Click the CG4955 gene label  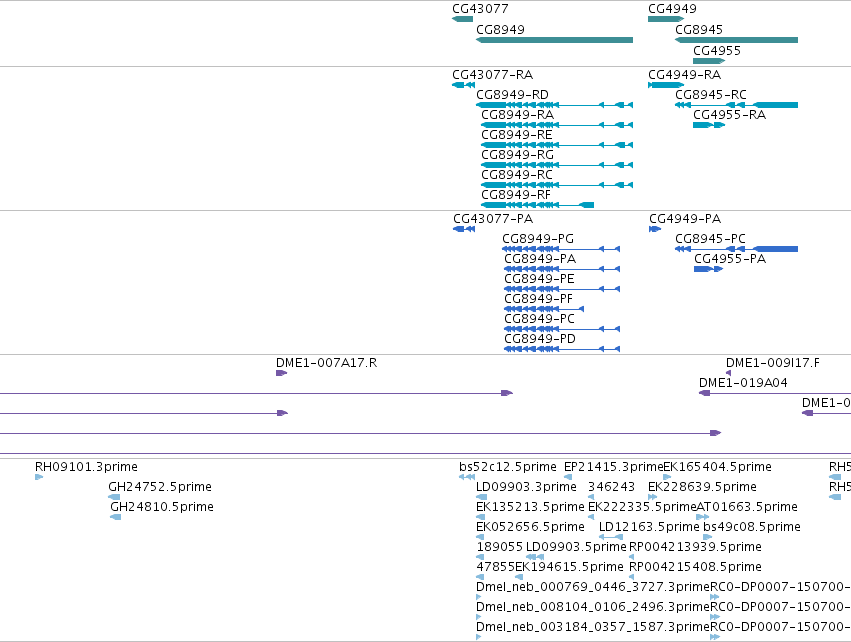(716, 50)
